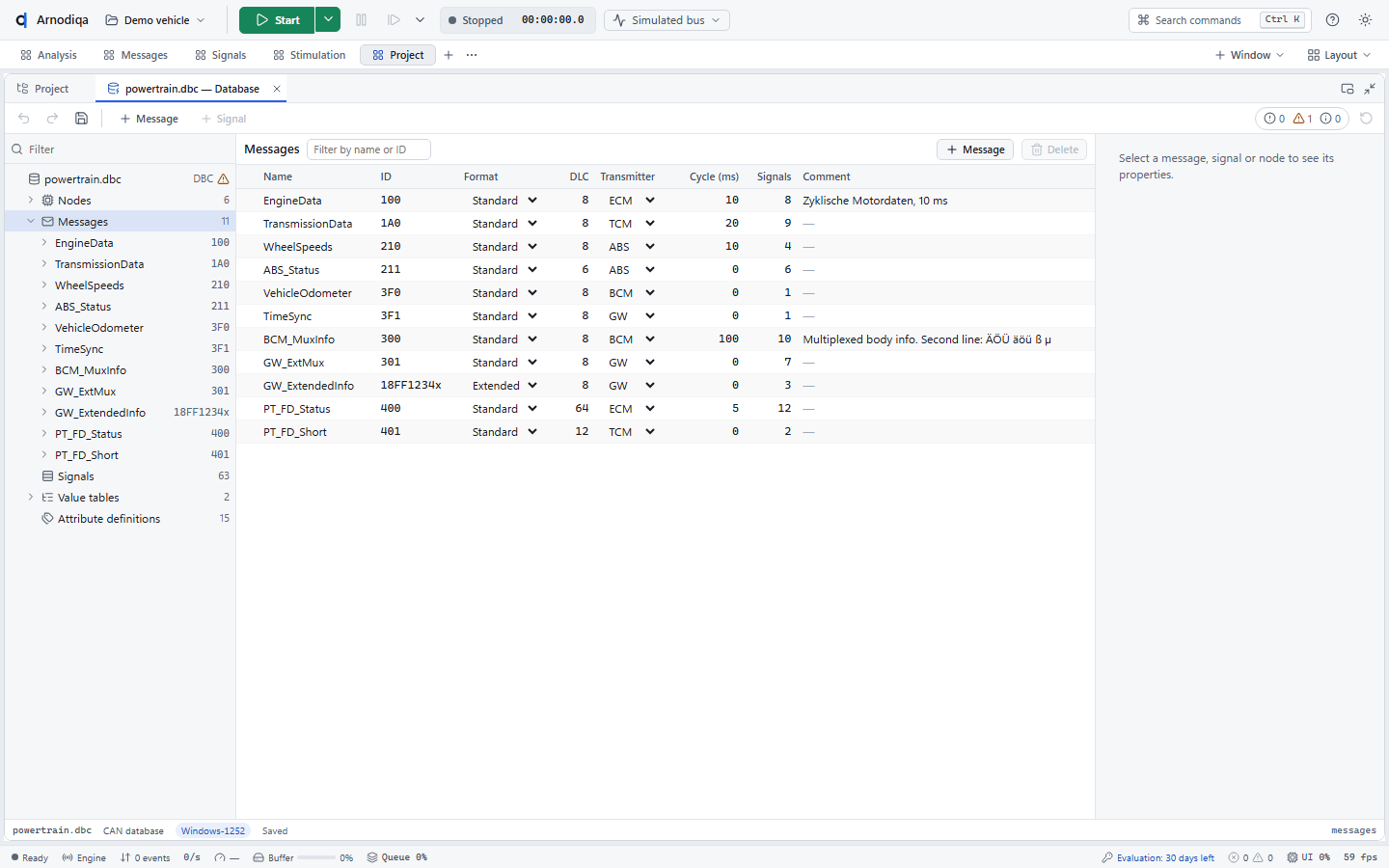Collapse the Messages tree node
The image size is (1389, 868).
tap(31, 222)
